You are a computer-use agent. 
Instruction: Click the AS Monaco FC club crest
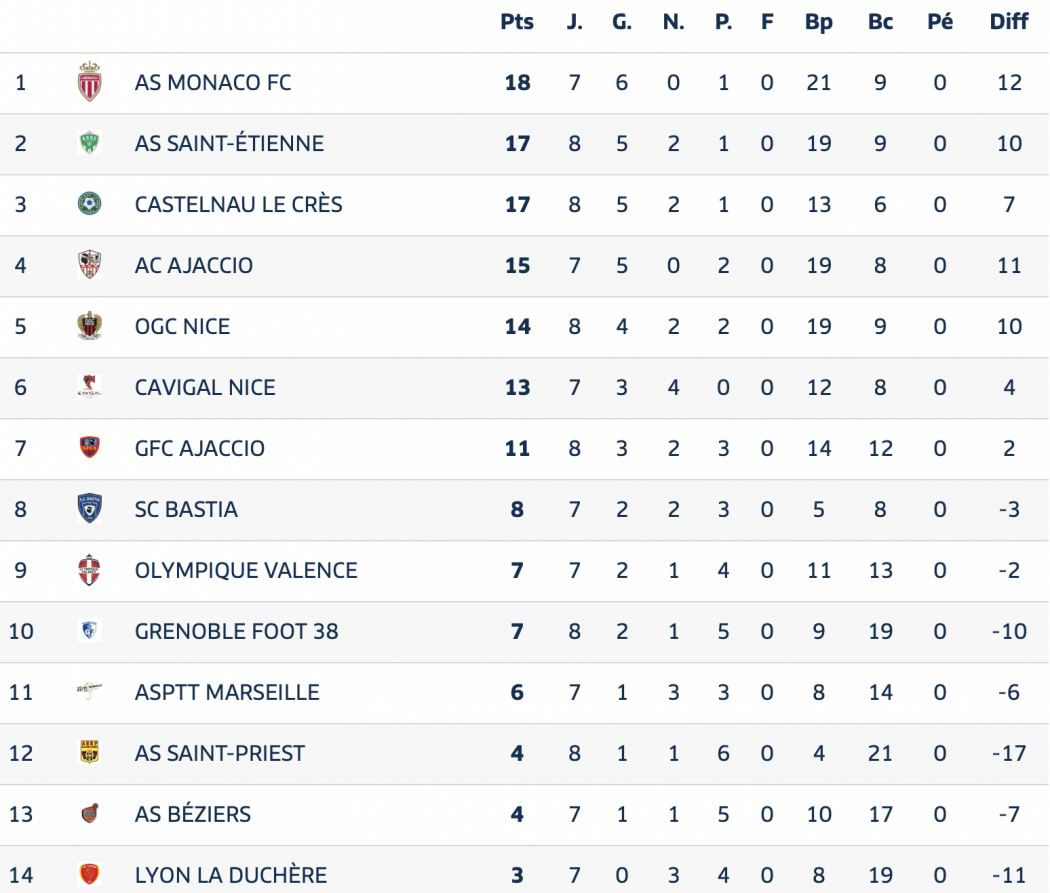click(x=90, y=82)
